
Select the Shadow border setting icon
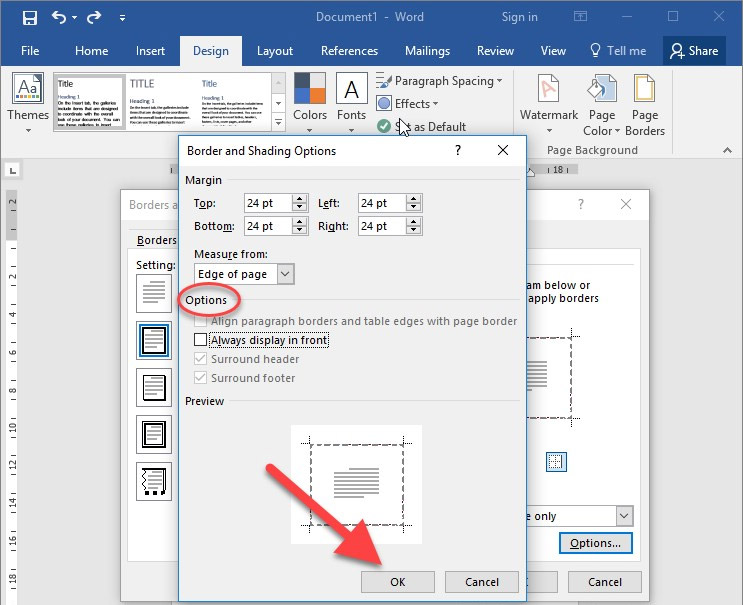click(154, 387)
